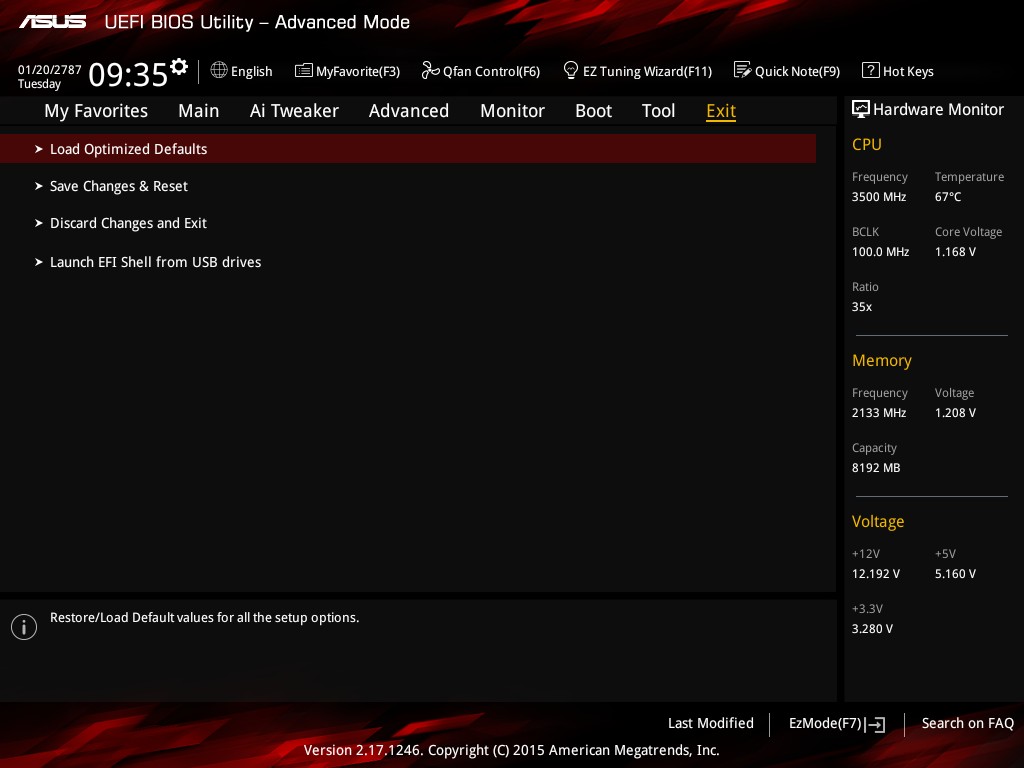Choose Discard Changes and Exit
Viewport: 1024px width, 768px height.
coord(128,223)
